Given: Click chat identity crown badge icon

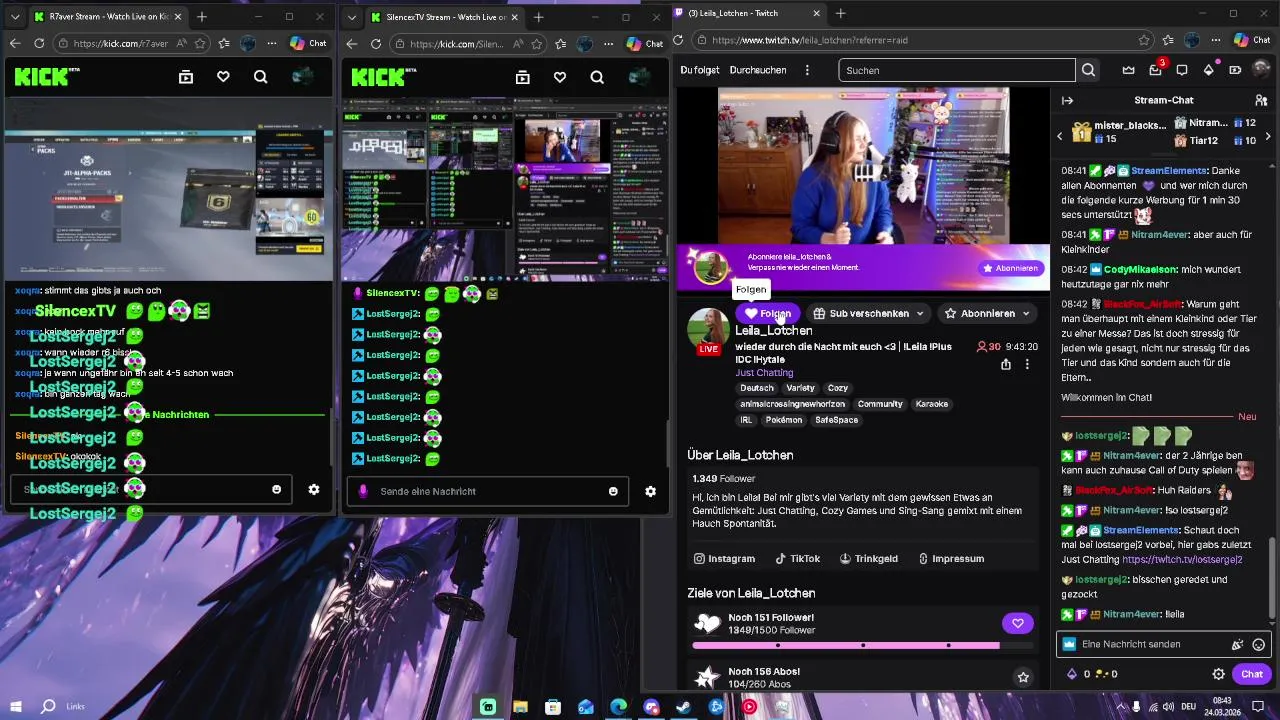Looking at the screenshot, I should pos(1069,645).
